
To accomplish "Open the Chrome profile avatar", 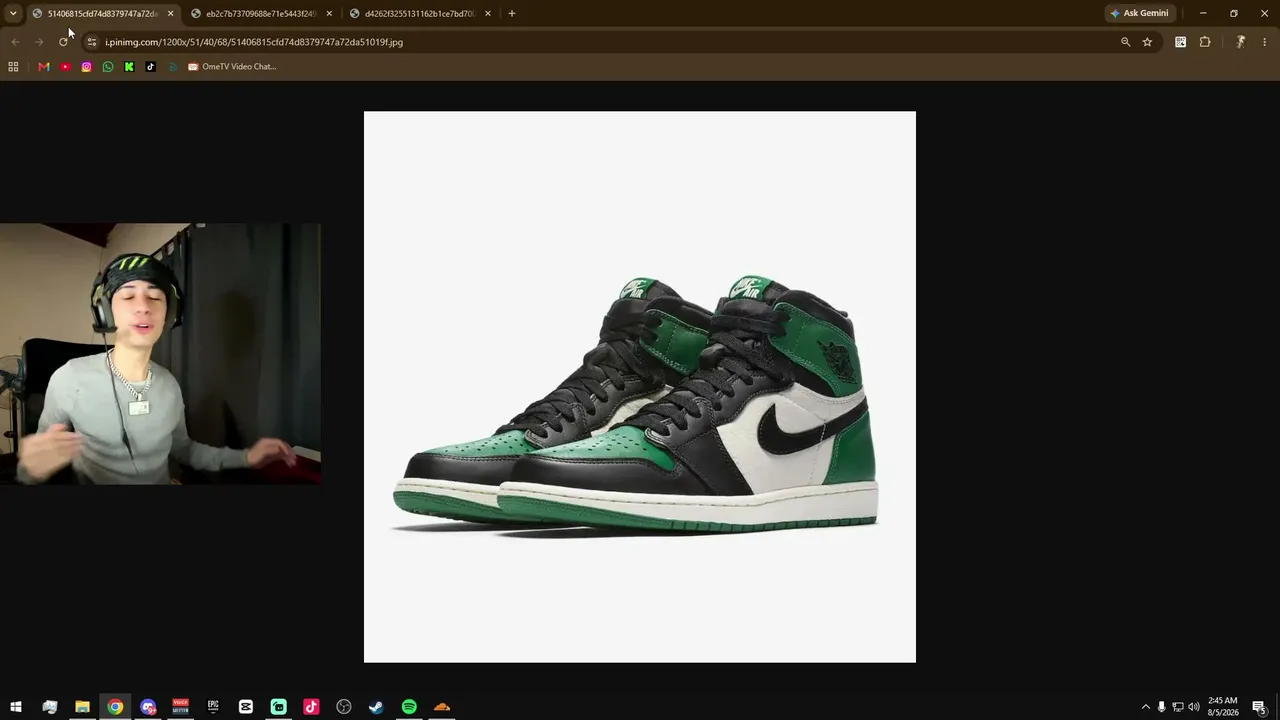I will tap(1240, 42).
